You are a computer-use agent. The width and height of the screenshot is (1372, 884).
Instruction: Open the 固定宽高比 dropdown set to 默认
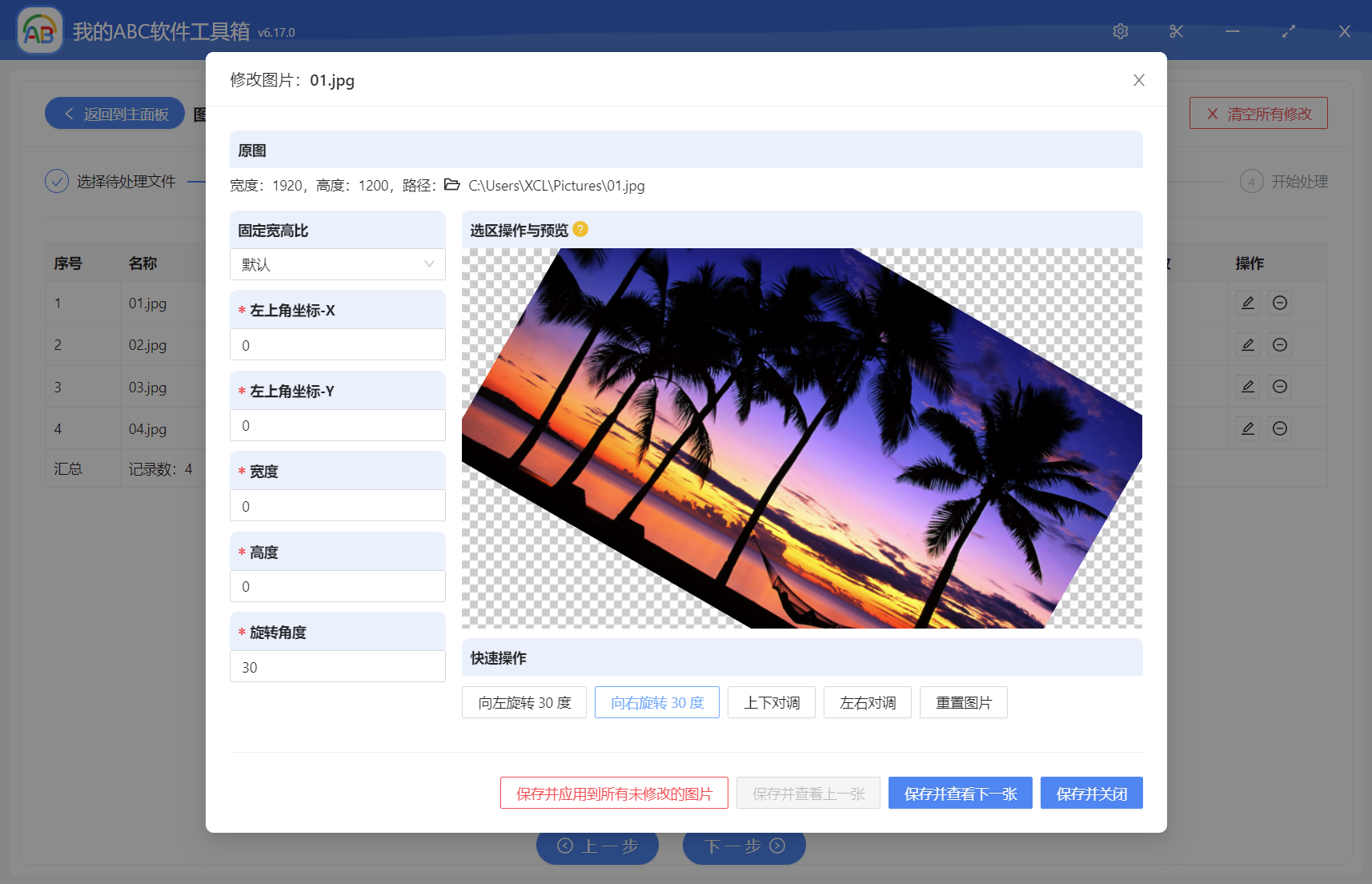coord(338,264)
